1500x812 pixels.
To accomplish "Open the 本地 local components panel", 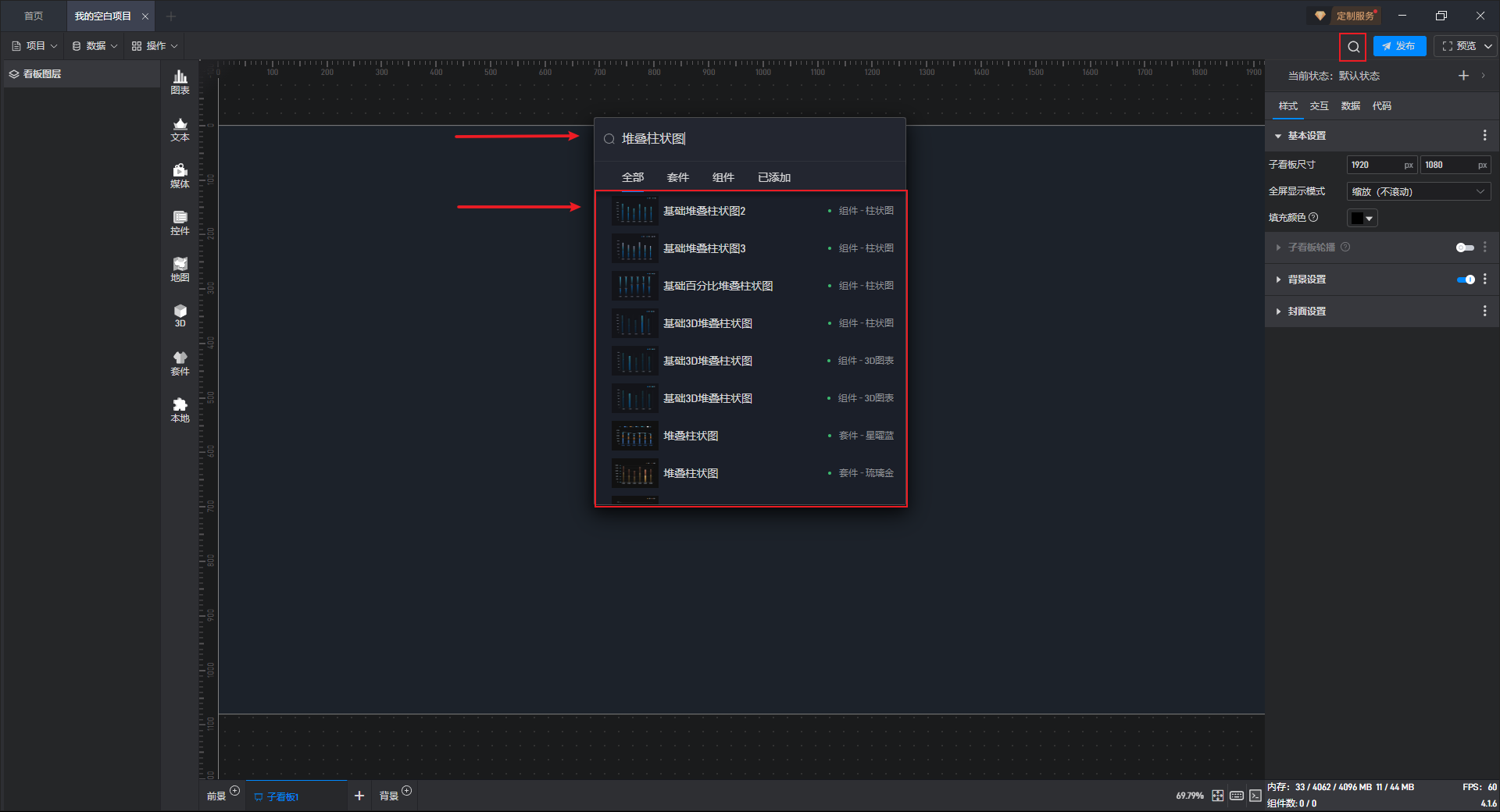I will pyautogui.click(x=180, y=410).
